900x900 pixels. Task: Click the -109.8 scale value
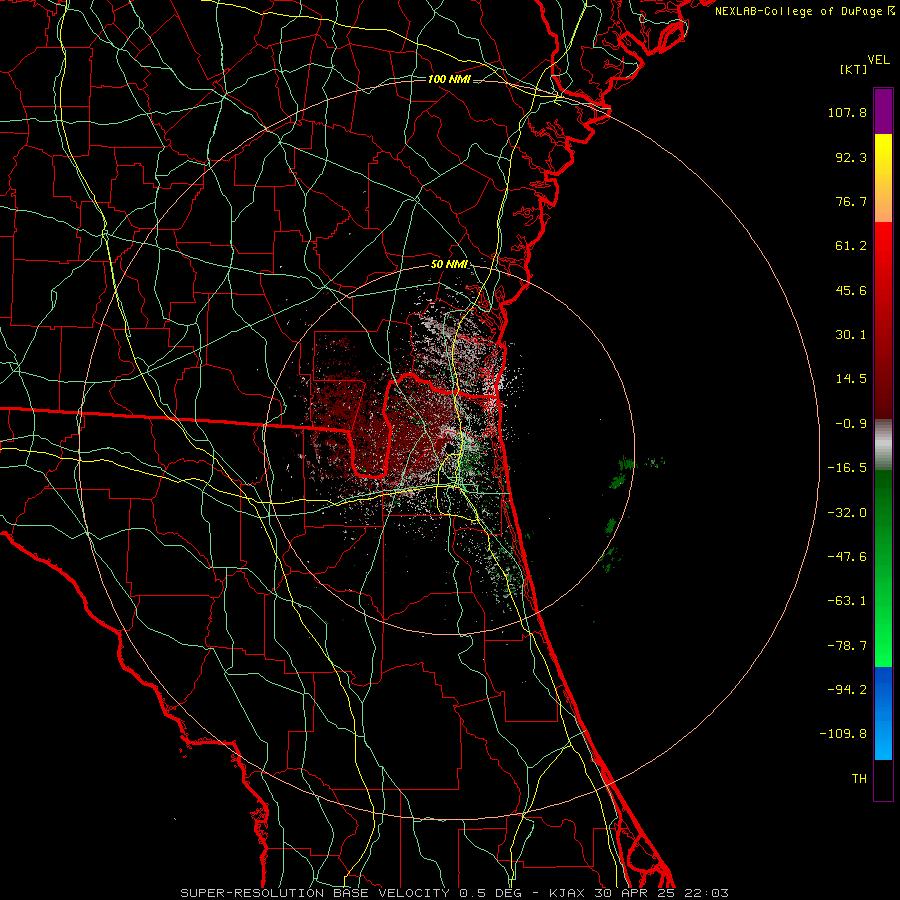843,734
